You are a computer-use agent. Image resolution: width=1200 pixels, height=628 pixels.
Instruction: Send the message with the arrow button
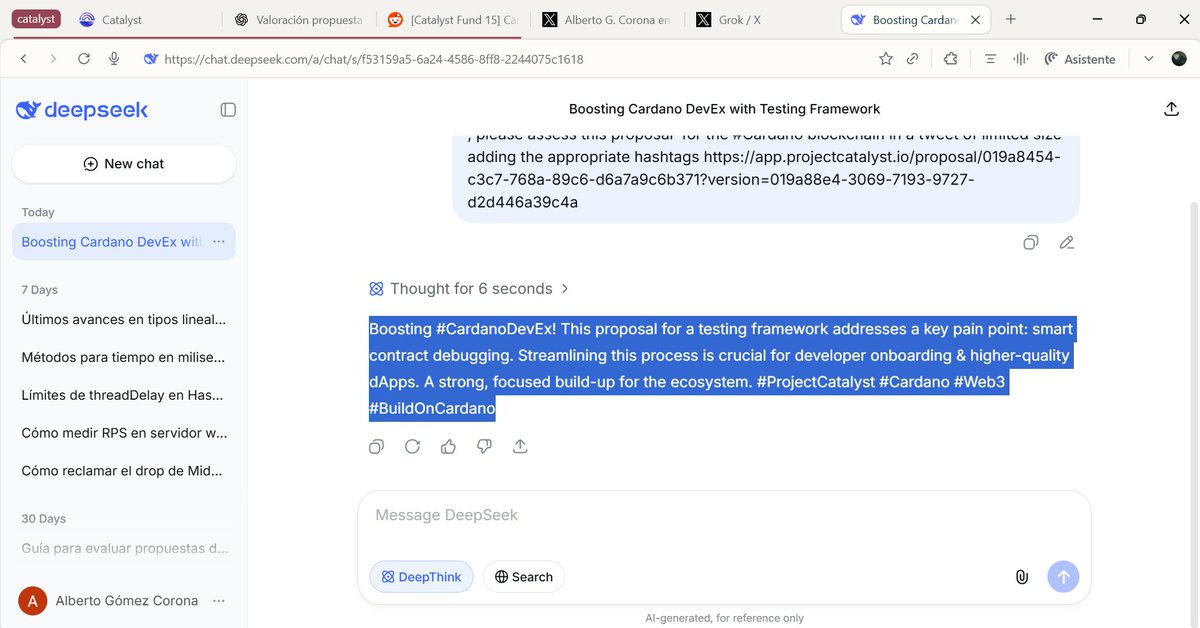pos(1063,576)
